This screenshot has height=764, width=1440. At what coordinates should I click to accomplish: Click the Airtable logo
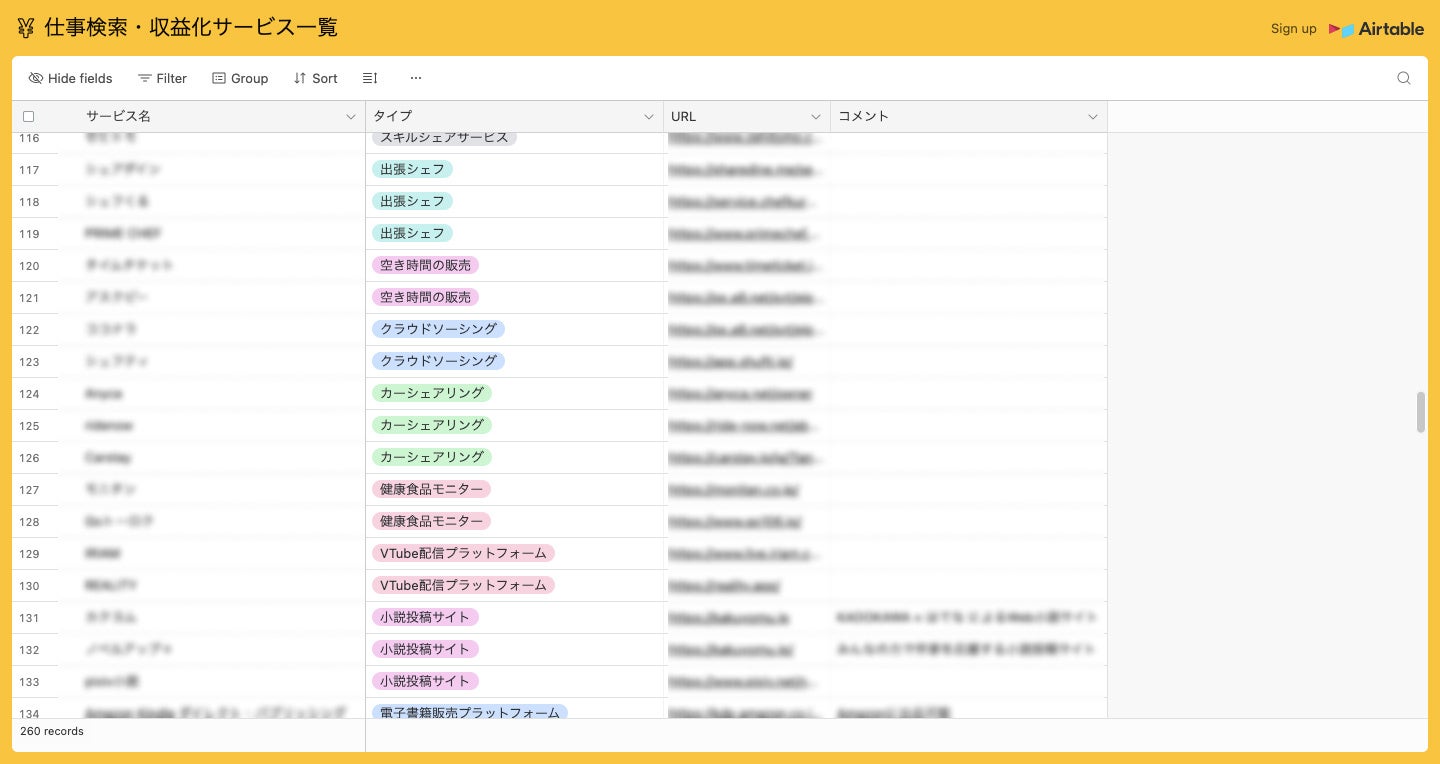[x=1377, y=29]
